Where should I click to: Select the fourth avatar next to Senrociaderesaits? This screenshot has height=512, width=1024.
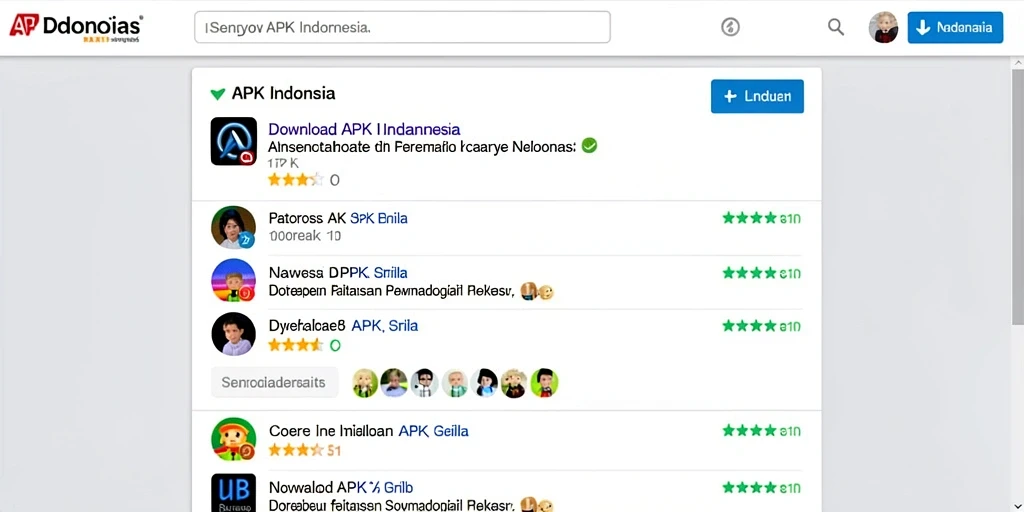[x=455, y=383]
